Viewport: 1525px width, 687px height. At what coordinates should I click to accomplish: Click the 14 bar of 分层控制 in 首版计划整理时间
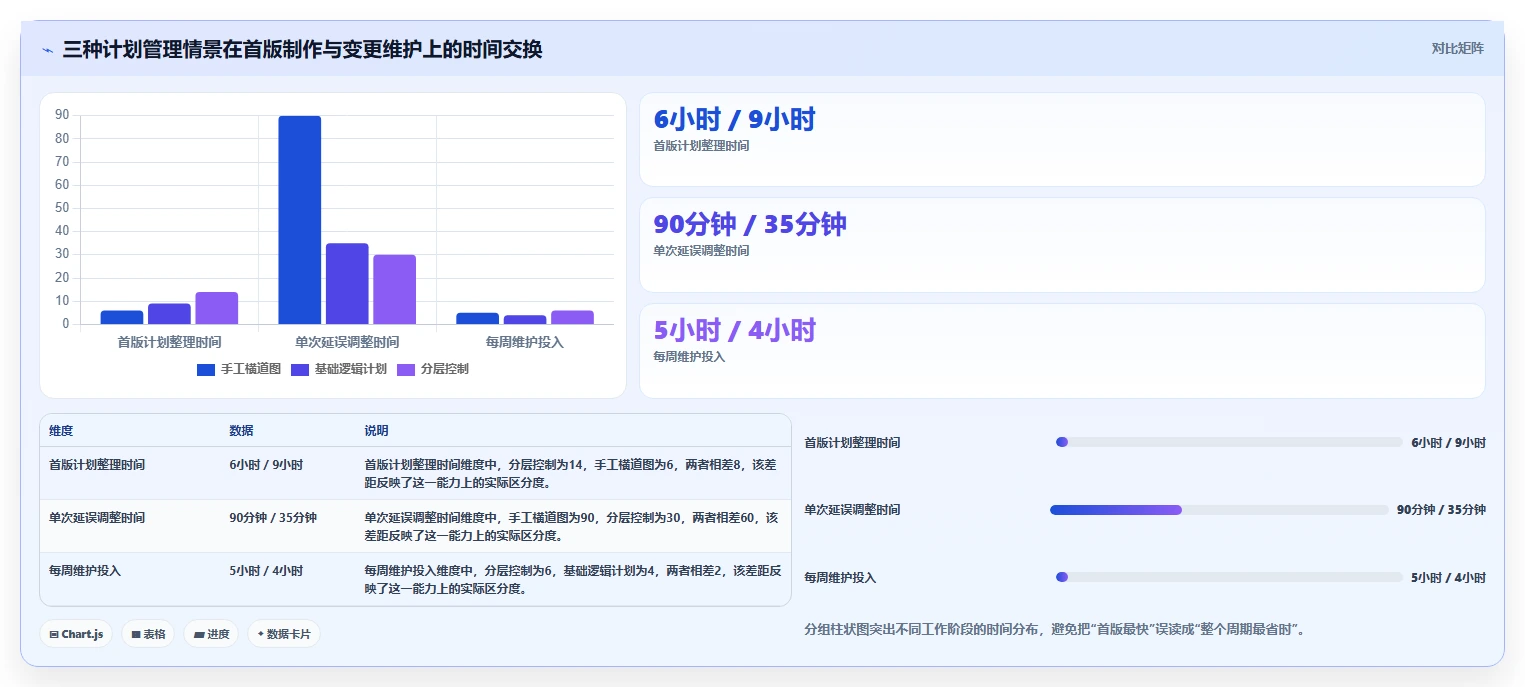coord(217,308)
